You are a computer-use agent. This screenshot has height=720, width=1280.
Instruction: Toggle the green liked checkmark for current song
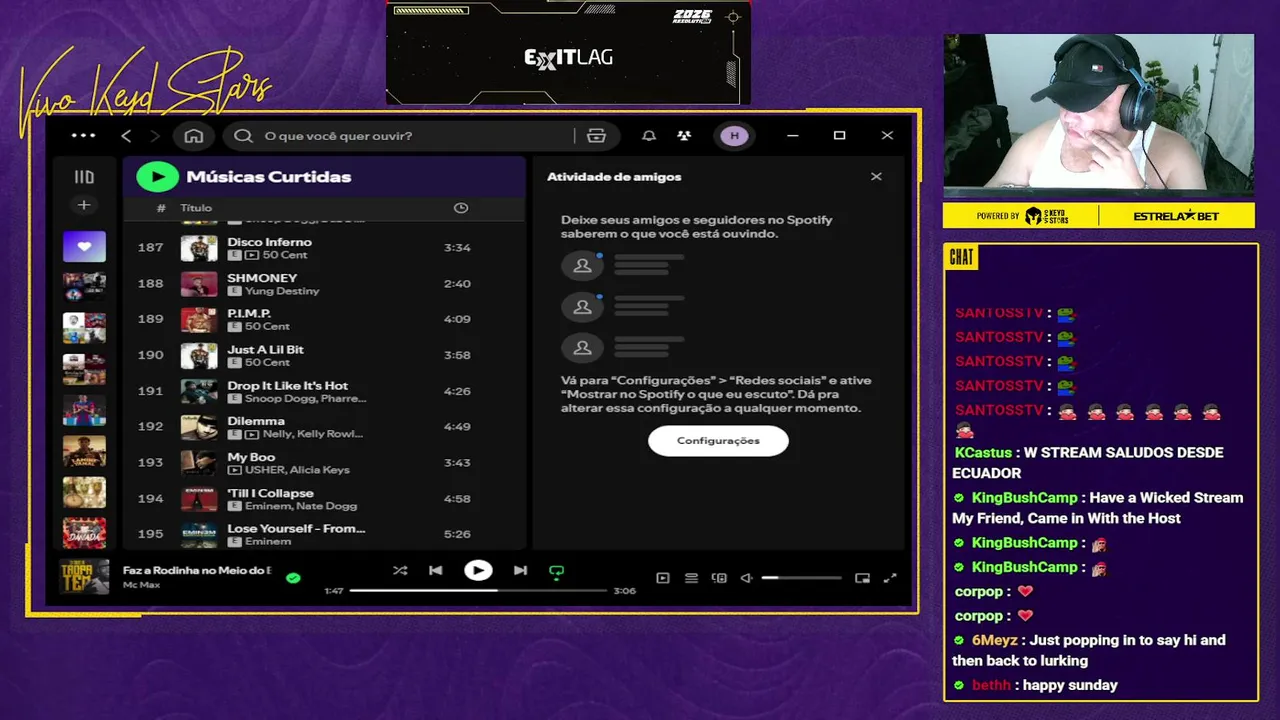point(293,578)
